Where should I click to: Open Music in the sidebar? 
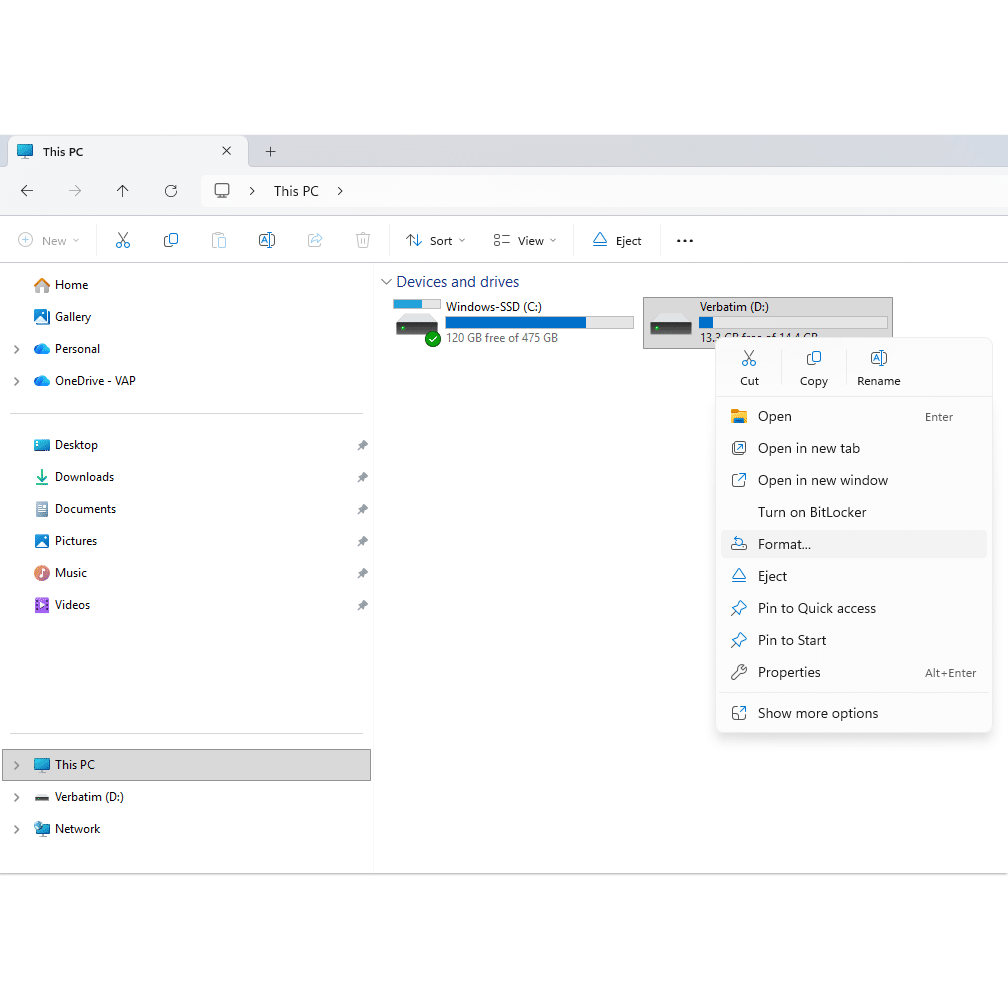point(60,573)
